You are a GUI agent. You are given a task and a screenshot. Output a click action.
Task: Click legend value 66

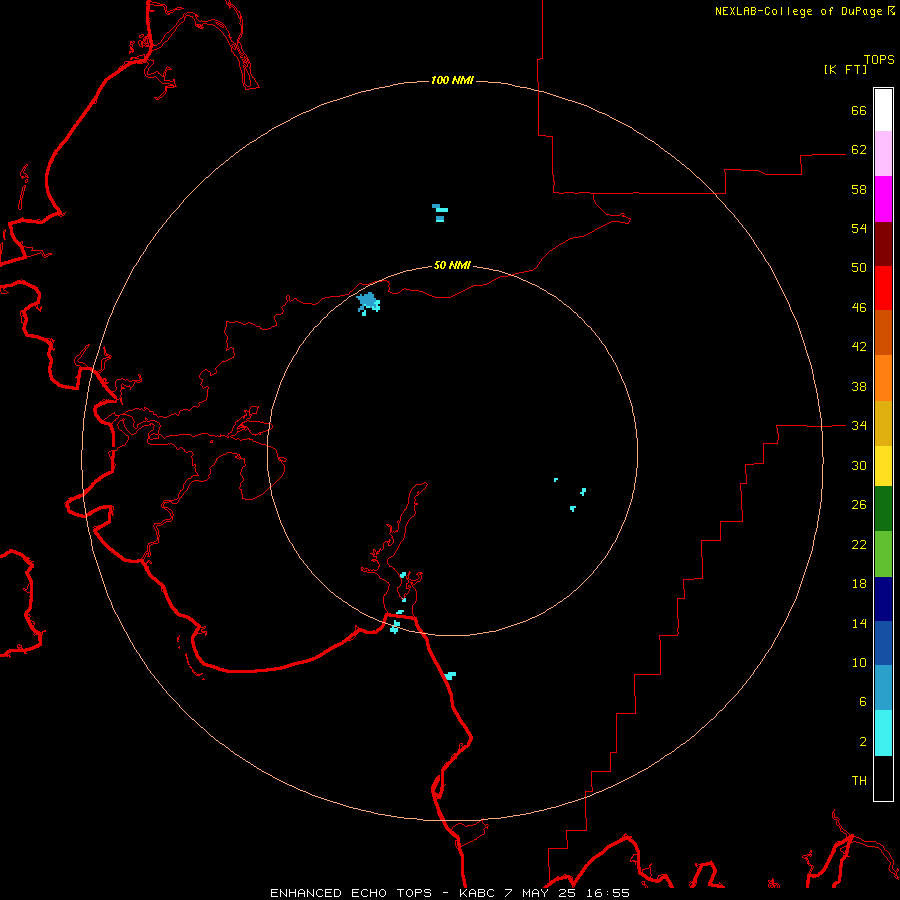[x=859, y=110]
